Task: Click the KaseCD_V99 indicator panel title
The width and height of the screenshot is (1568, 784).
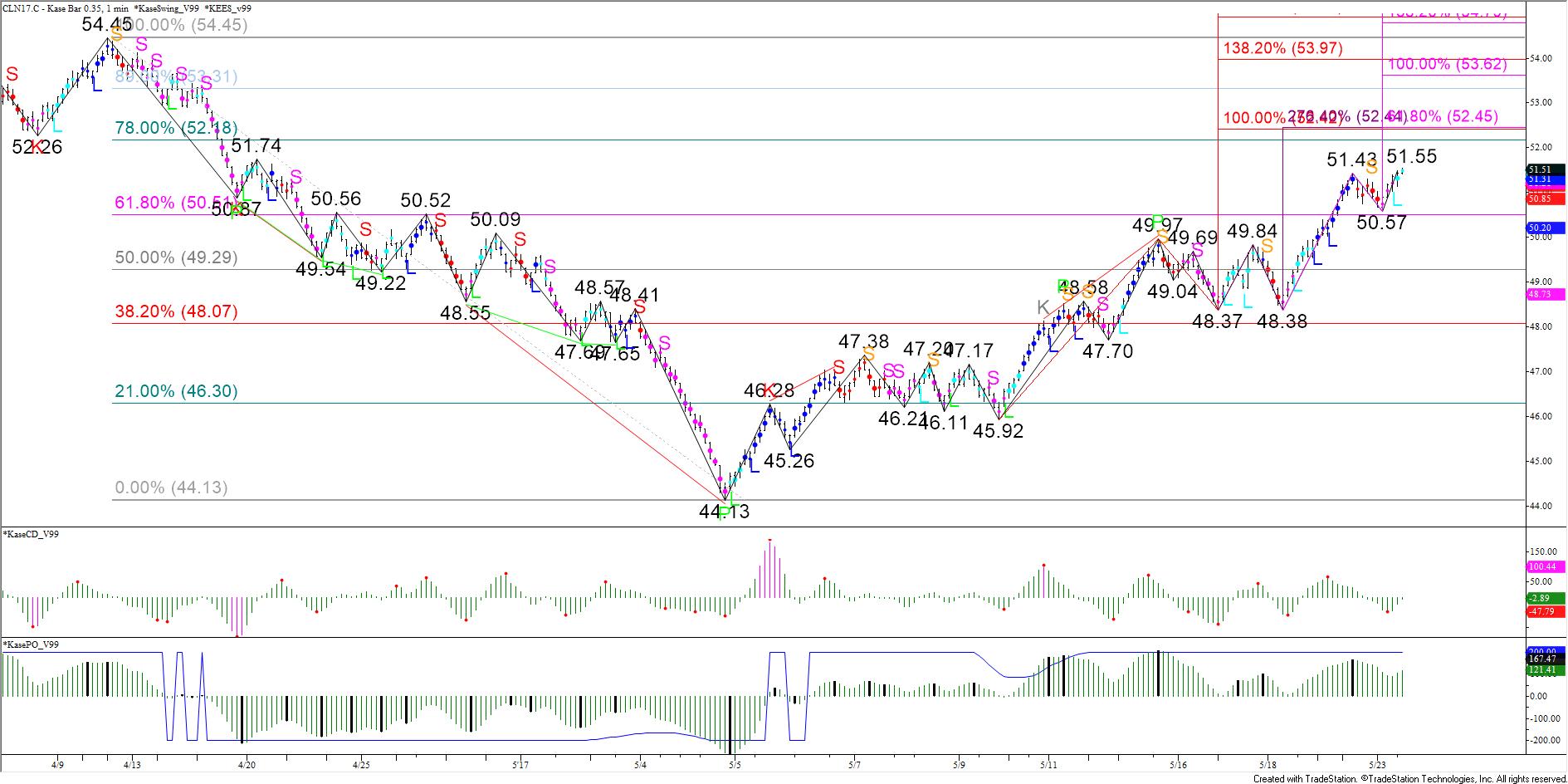Action: coord(32,534)
